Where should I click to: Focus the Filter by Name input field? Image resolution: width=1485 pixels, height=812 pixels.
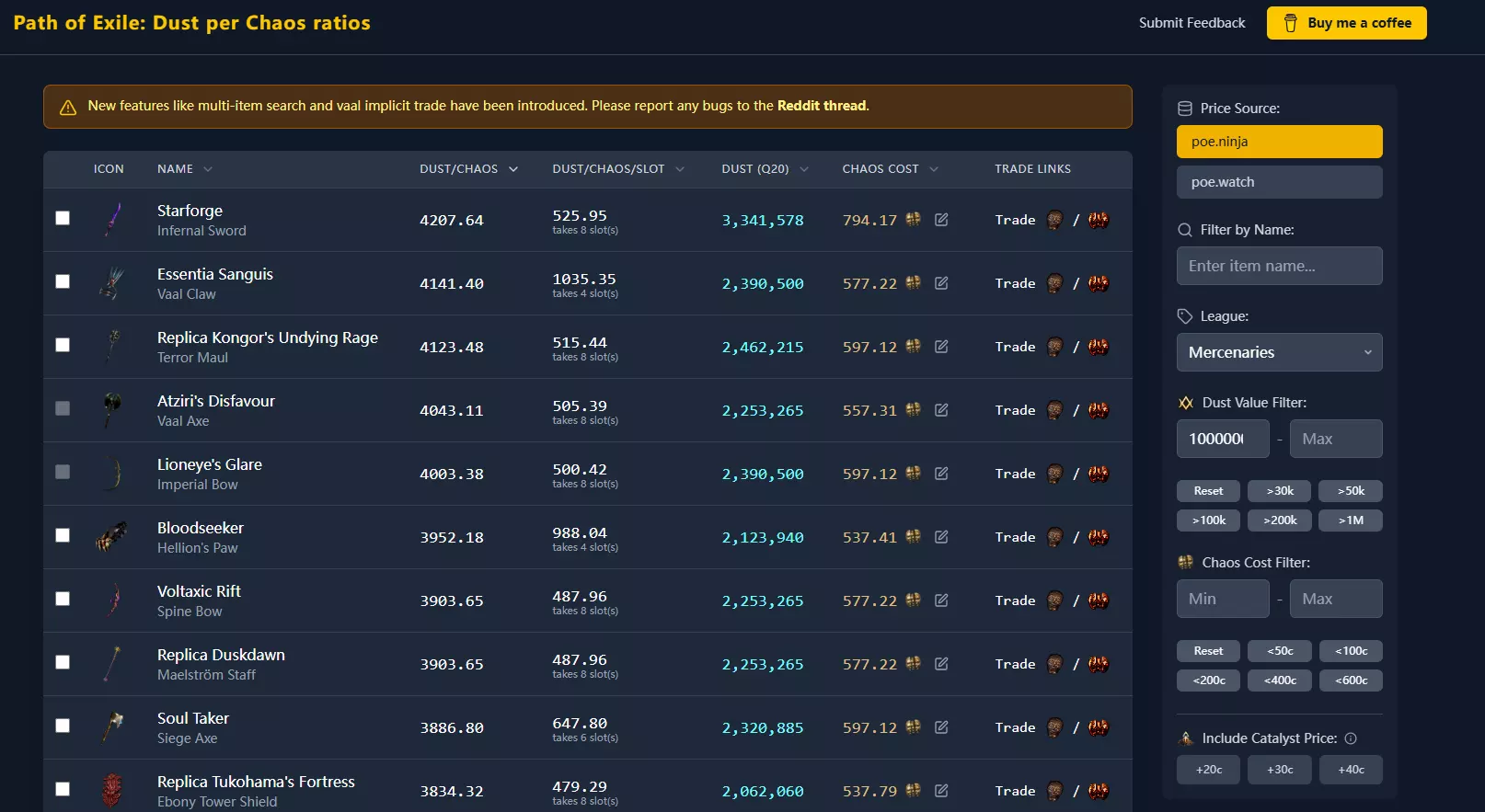[1279, 266]
